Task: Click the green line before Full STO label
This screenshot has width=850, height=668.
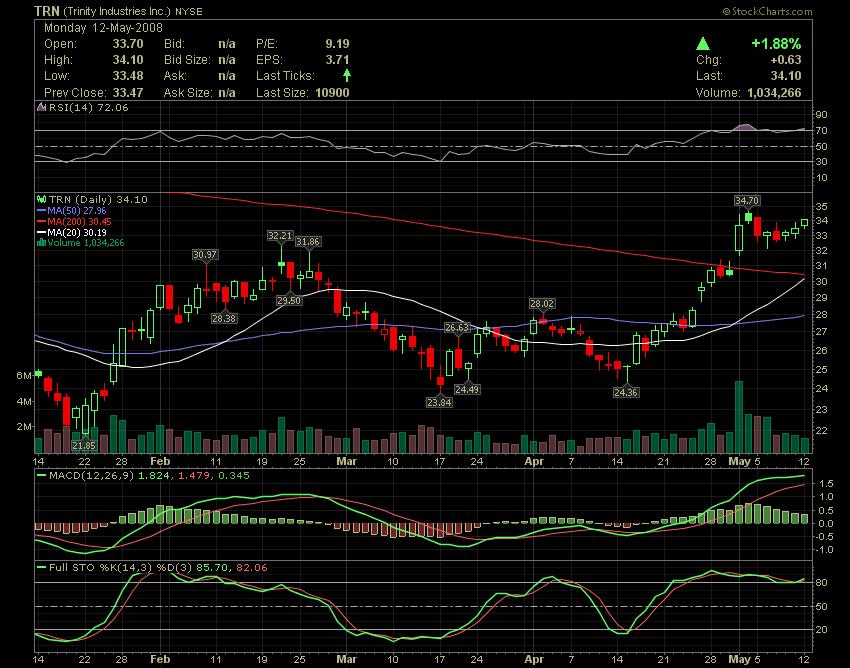Action: pos(41,568)
